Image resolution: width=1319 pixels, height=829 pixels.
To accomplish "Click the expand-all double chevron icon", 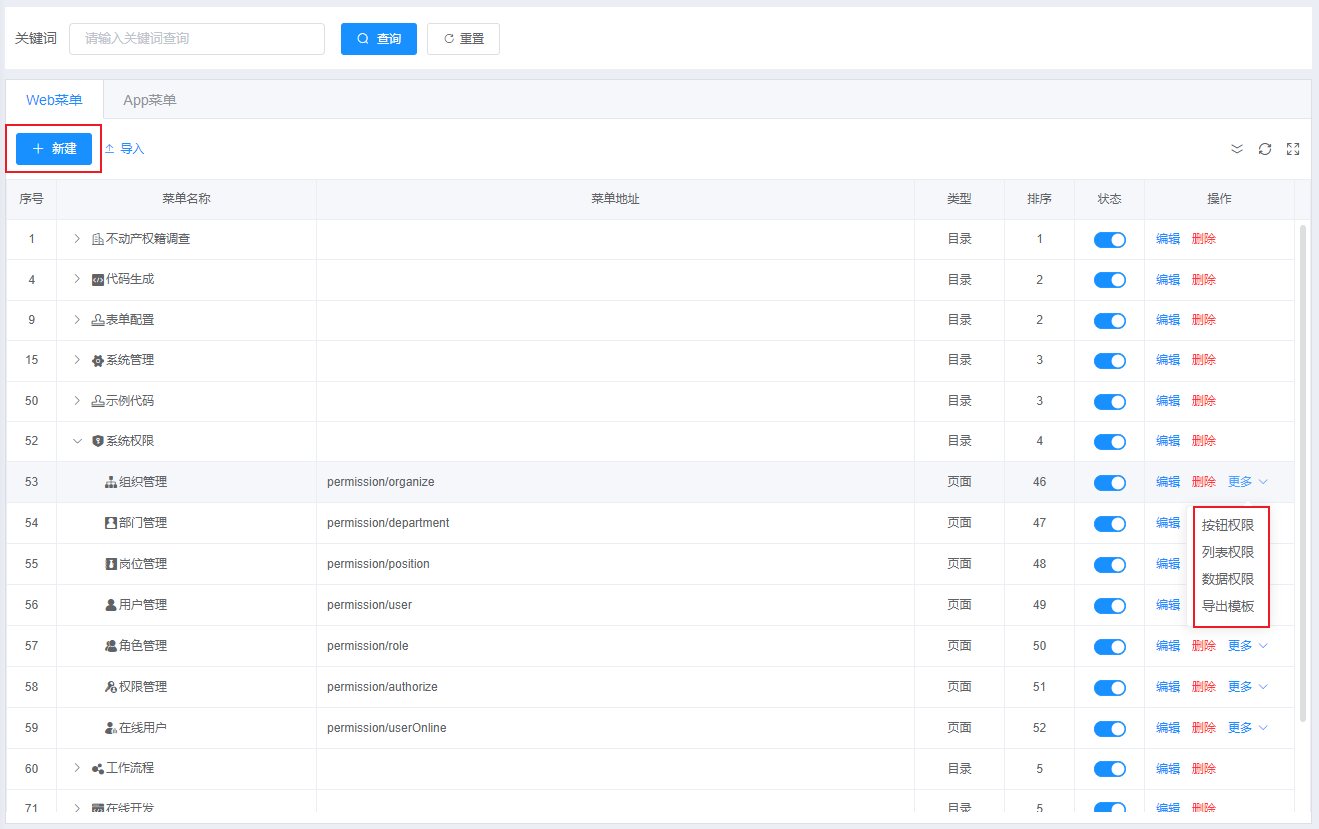I will pos(1237,149).
